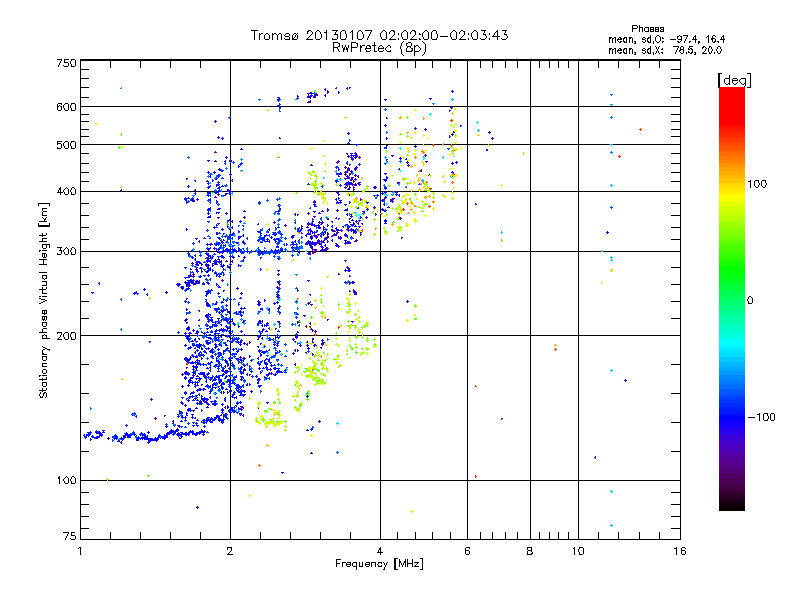The height and width of the screenshot is (600, 800).
Task: Click the colorbar '0' tick label
Action: [749, 301]
